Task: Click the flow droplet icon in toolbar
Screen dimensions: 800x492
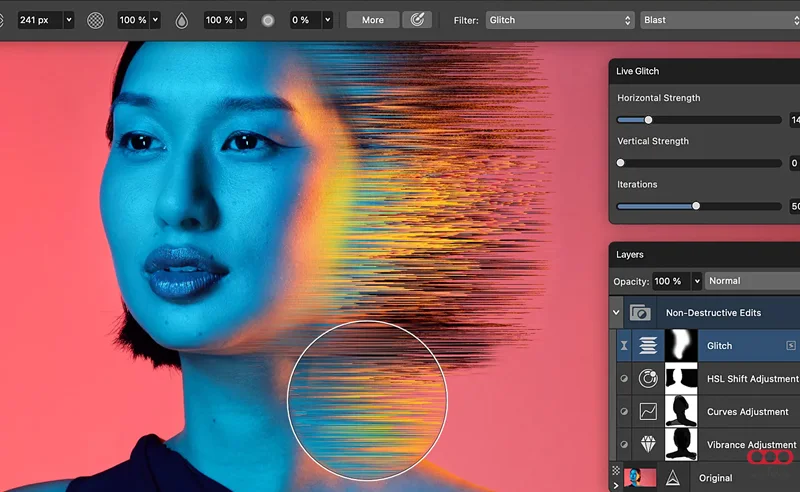Action: 181,20
